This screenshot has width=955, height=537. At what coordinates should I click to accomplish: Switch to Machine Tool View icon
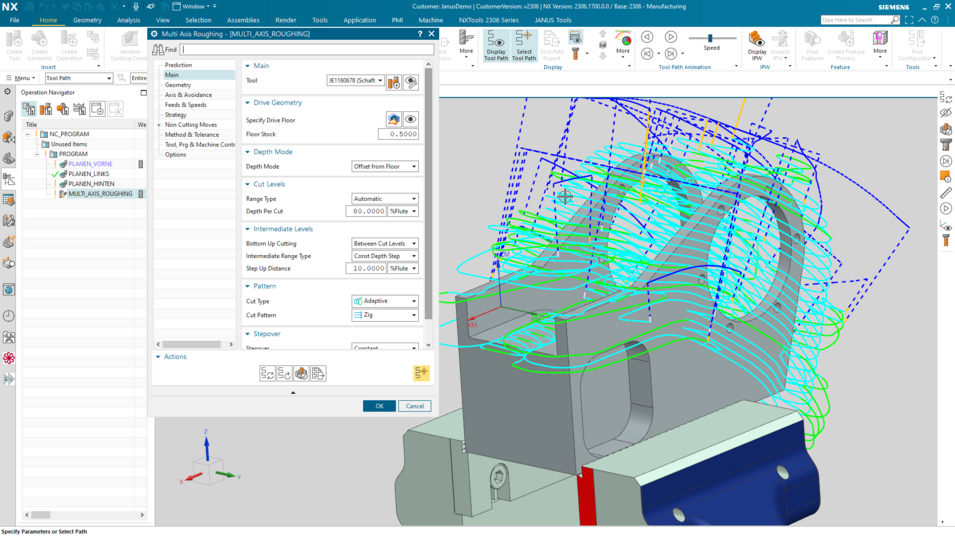click(x=46, y=109)
